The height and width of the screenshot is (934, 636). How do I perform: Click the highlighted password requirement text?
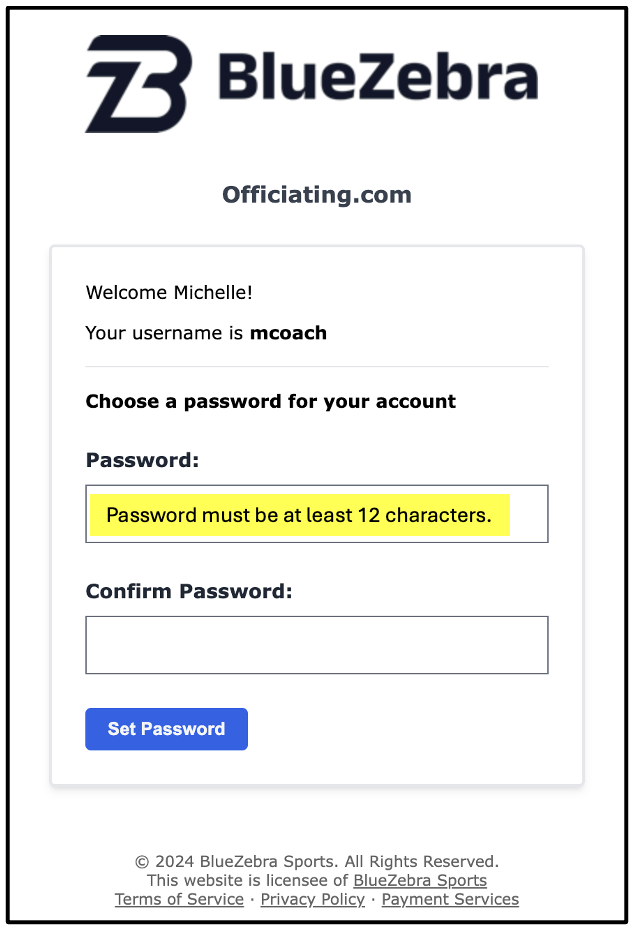300,514
